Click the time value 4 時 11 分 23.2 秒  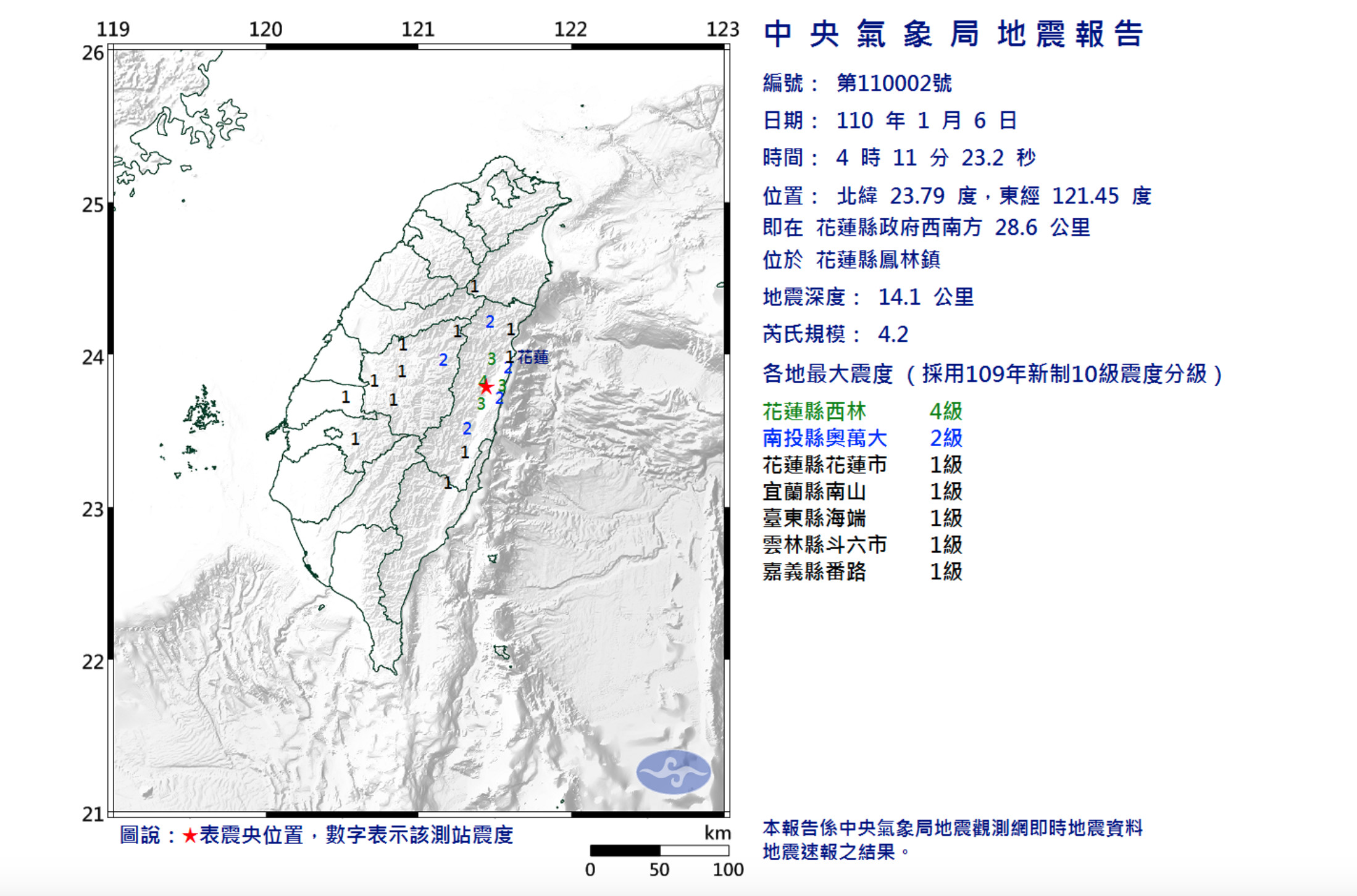click(935, 158)
